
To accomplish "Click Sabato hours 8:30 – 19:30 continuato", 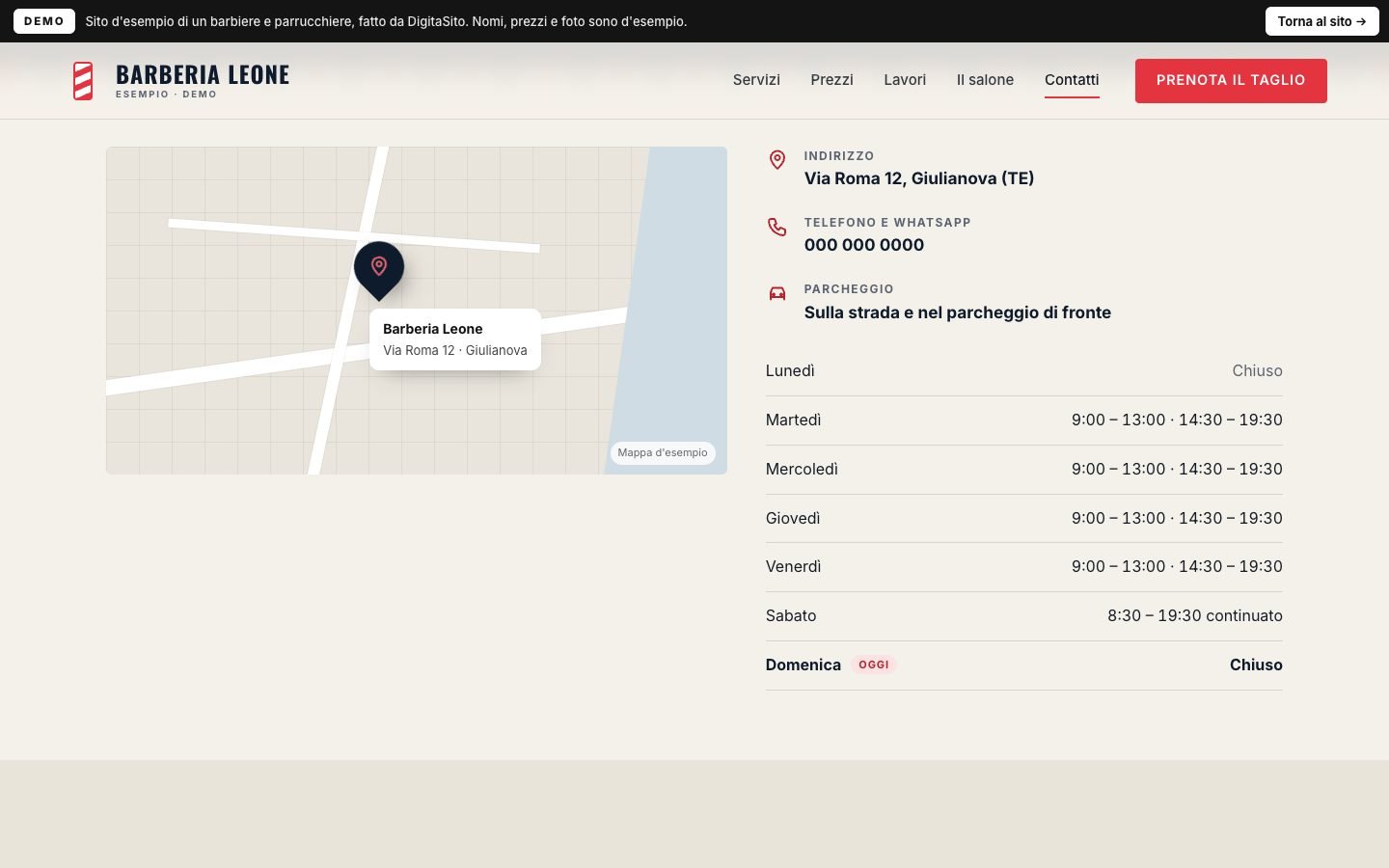I will (1195, 616).
